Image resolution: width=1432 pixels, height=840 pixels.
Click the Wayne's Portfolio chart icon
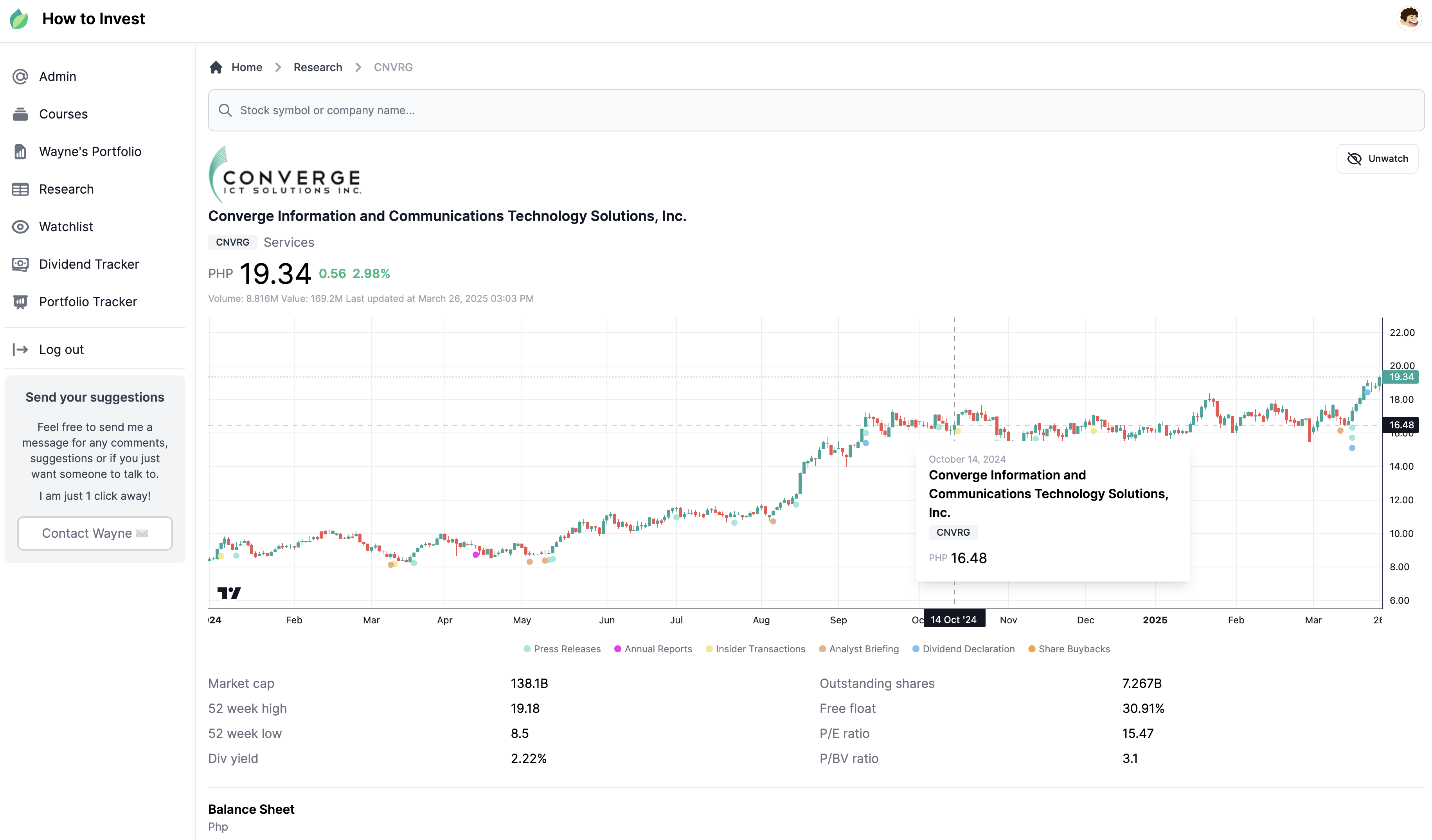point(20,152)
